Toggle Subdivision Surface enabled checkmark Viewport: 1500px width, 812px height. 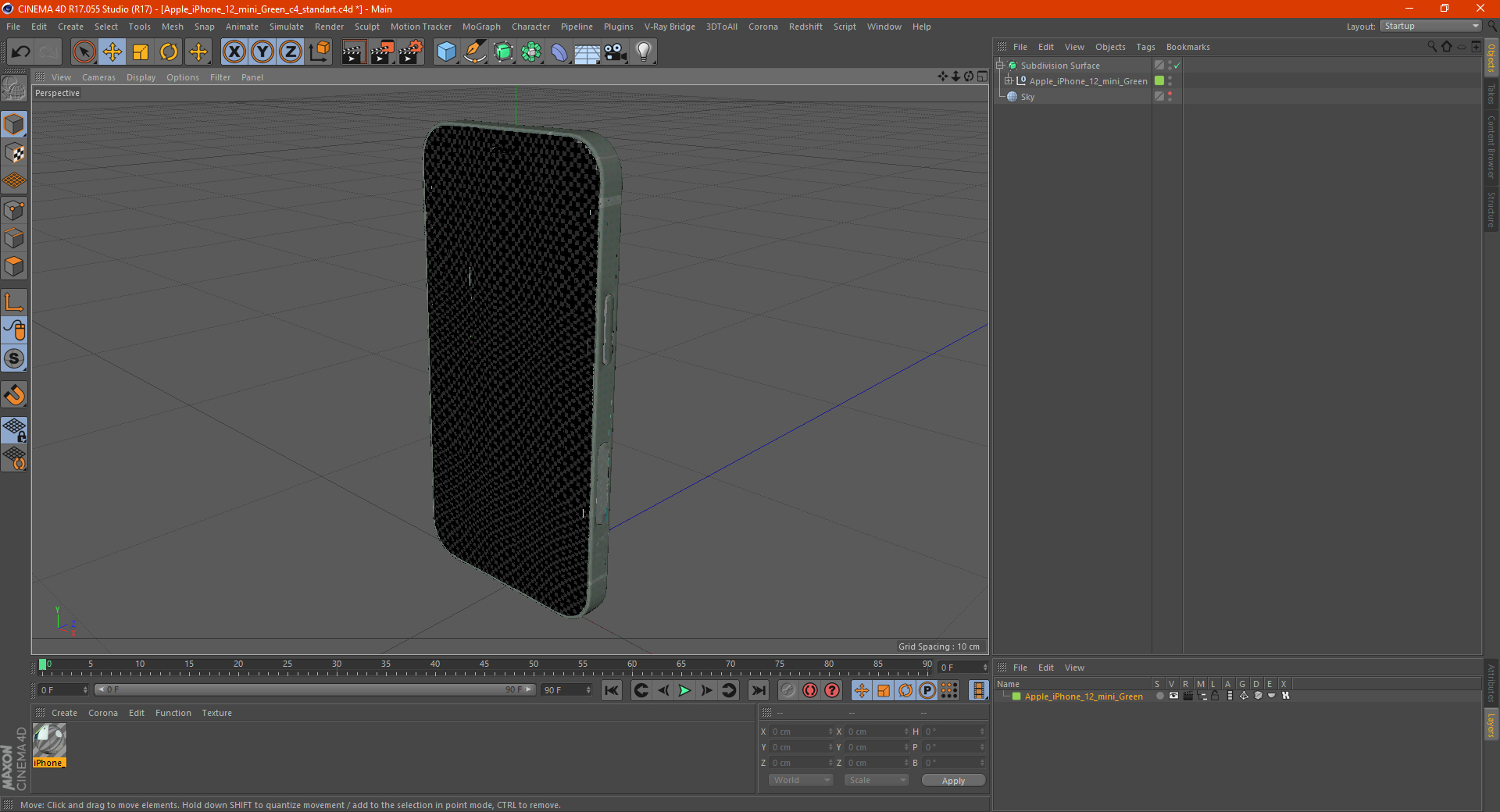pyautogui.click(x=1177, y=66)
